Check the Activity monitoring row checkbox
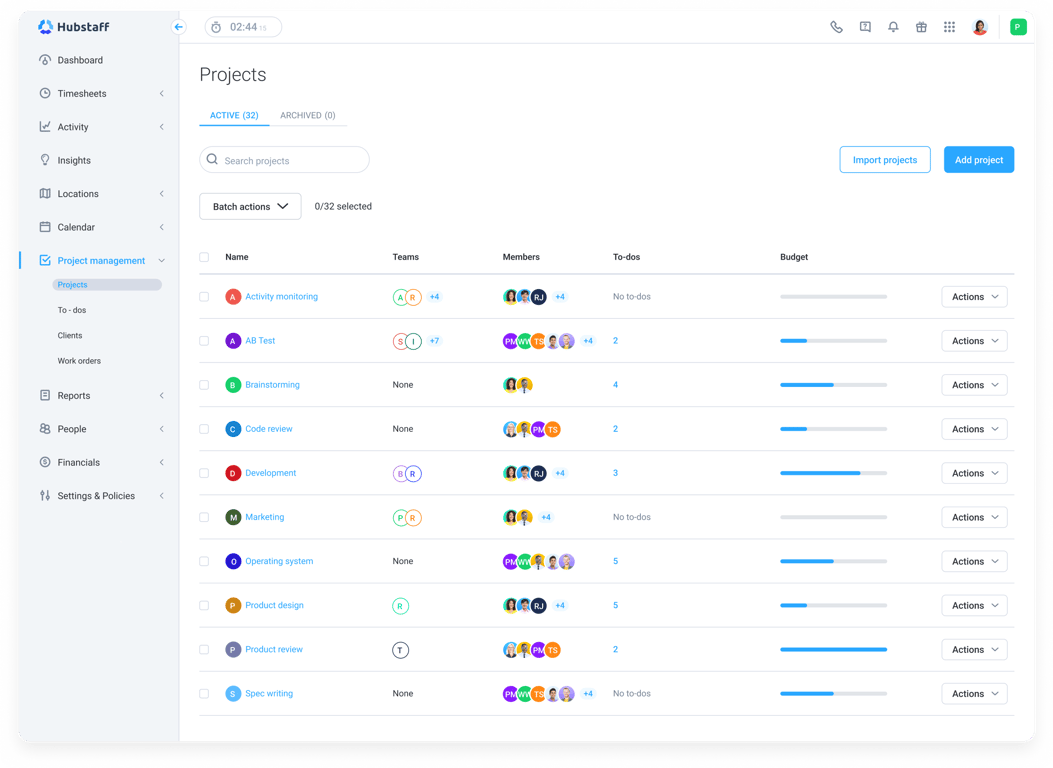 point(204,297)
